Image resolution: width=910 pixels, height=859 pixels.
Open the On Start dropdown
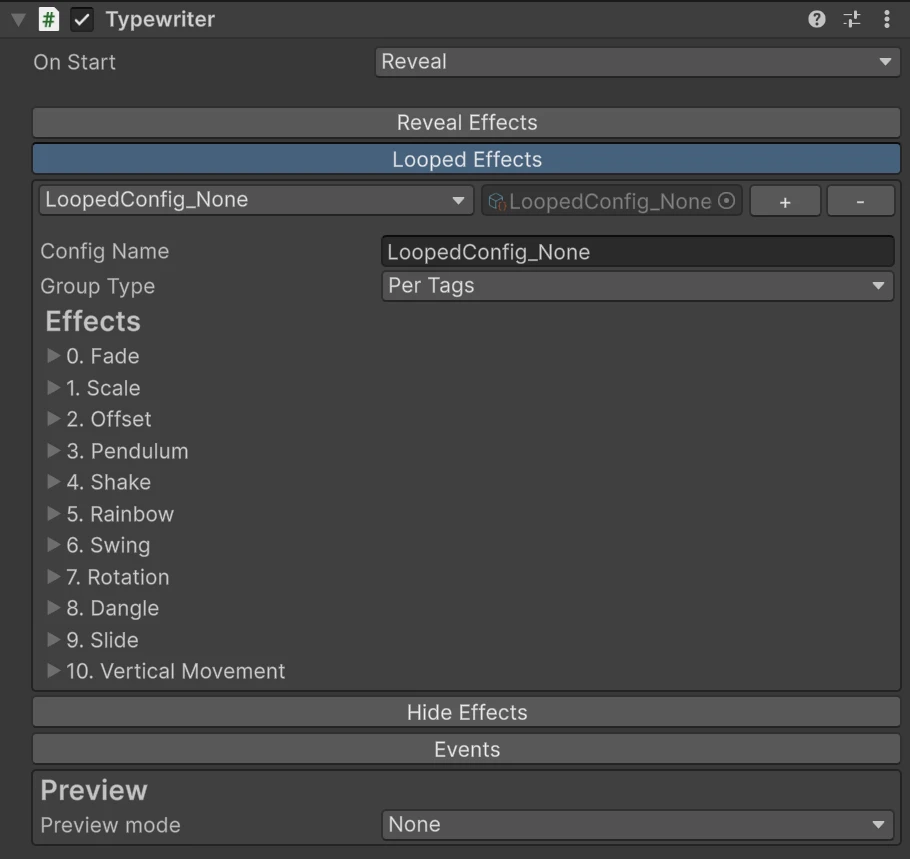click(x=637, y=62)
